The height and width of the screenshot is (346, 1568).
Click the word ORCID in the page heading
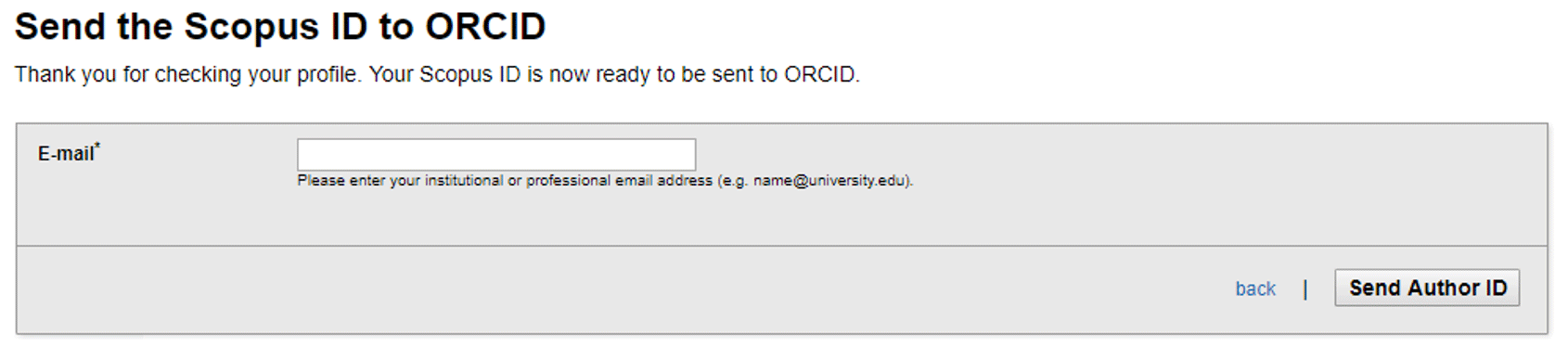(485, 27)
